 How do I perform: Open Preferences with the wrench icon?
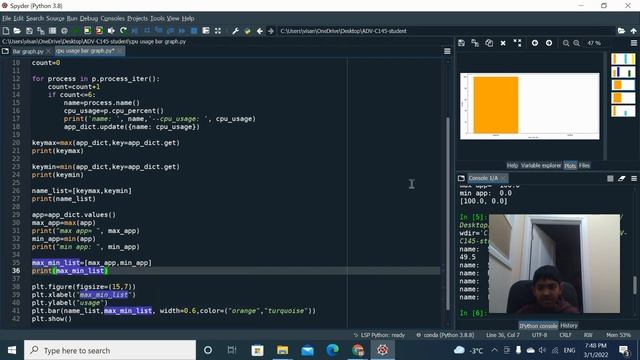236,31
